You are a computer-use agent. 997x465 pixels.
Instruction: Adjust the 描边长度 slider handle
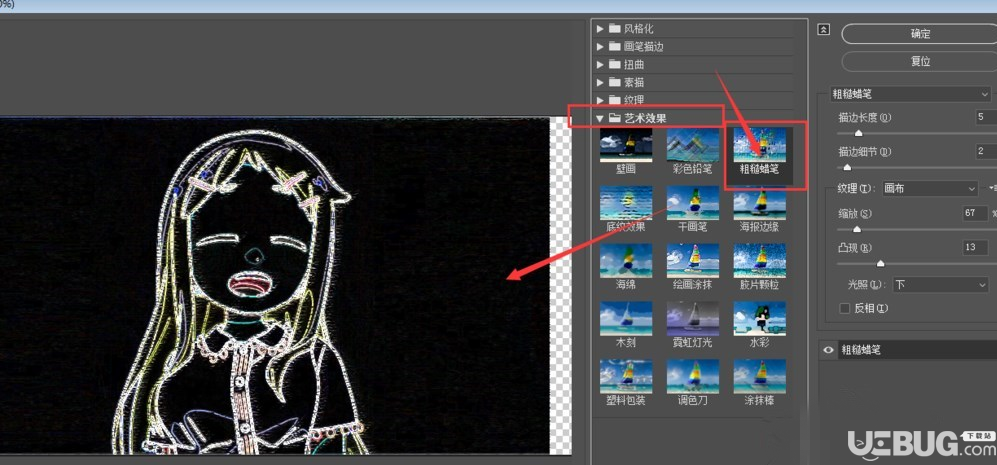pyautogui.click(x=858, y=133)
